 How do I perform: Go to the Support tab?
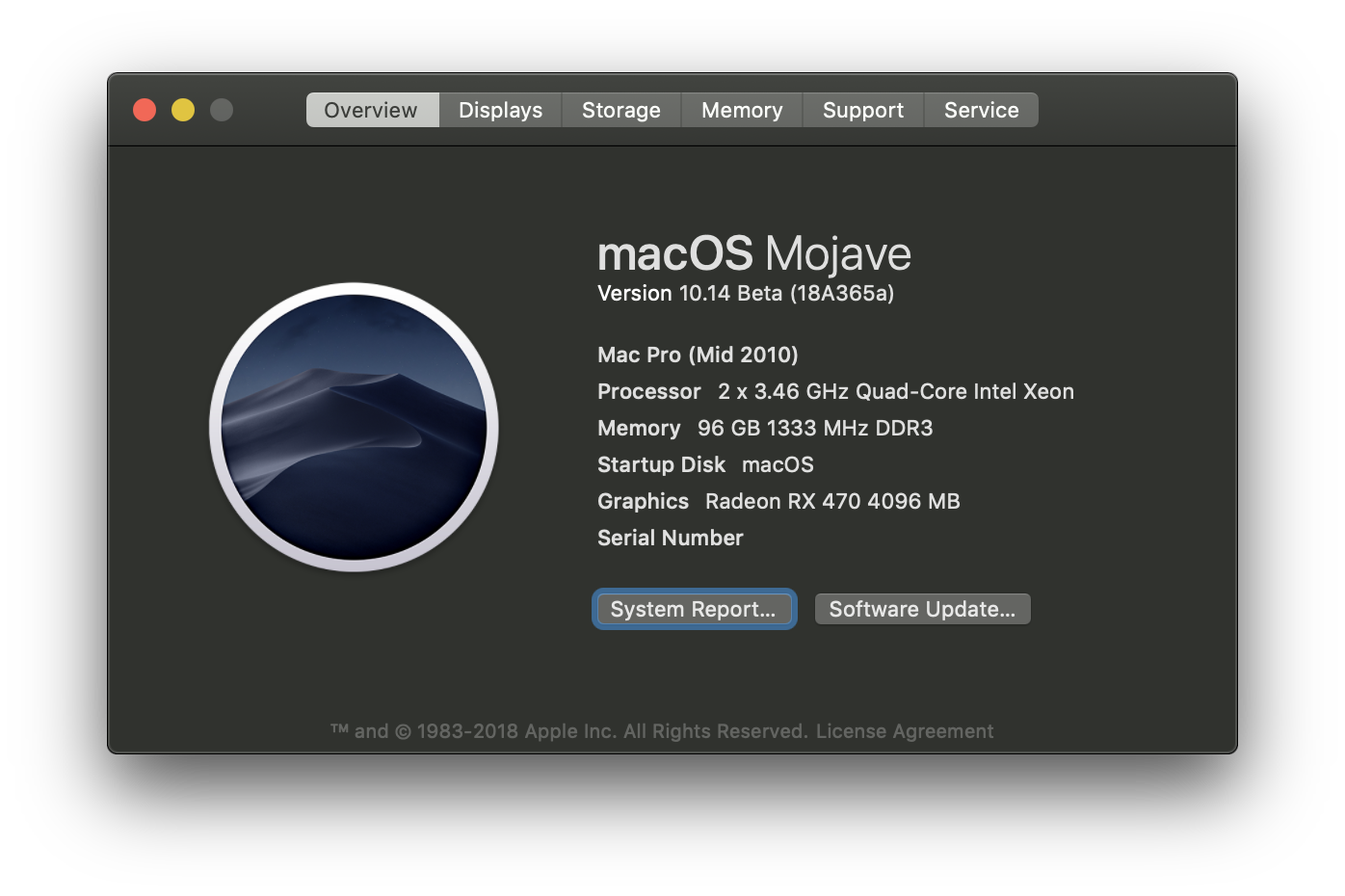[x=863, y=110]
